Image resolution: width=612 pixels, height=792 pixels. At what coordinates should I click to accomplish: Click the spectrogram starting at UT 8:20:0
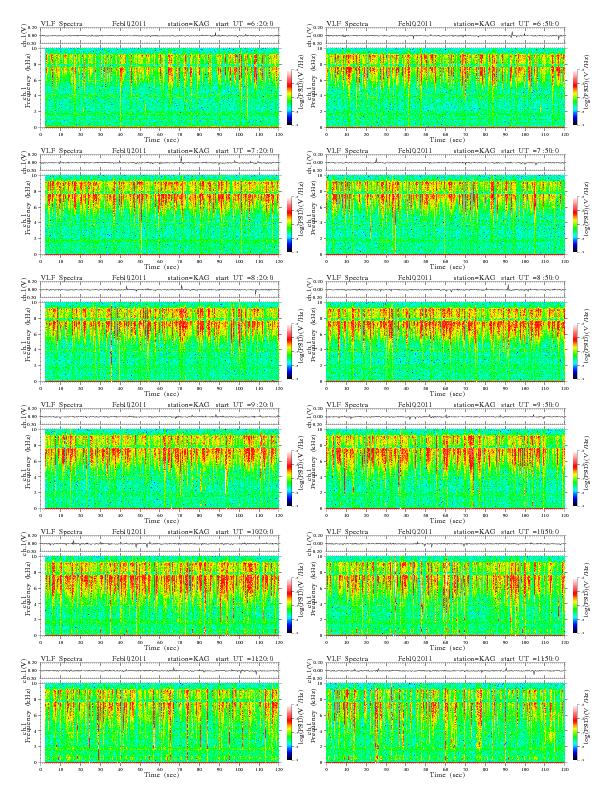(160, 342)
